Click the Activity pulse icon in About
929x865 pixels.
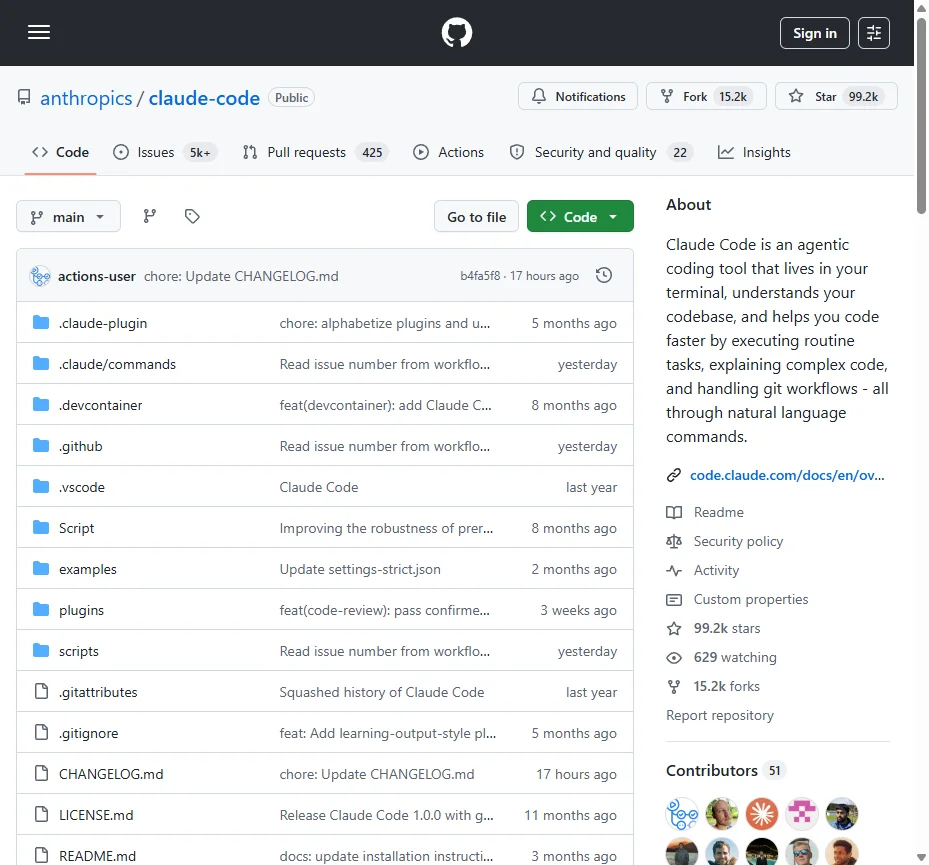point(675,570)
